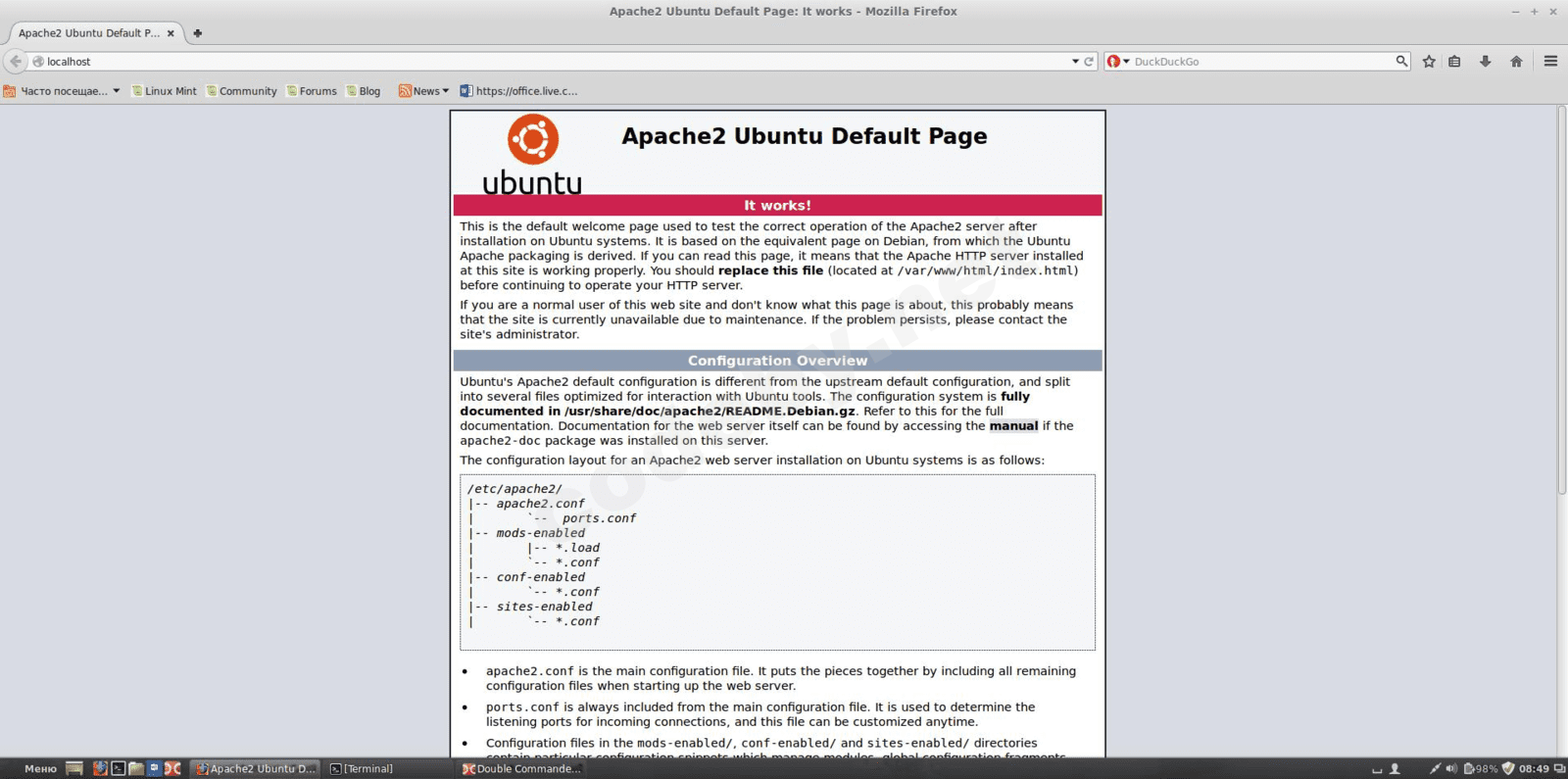
Task: Click the page's vertical scrollbar
Action: tap(1562, 301)
